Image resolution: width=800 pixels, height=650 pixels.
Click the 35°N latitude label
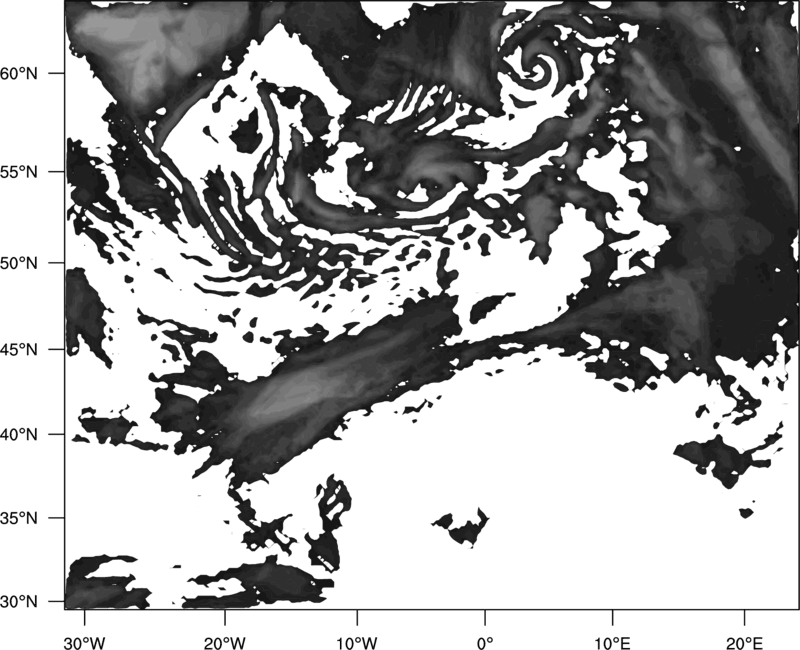19,518
